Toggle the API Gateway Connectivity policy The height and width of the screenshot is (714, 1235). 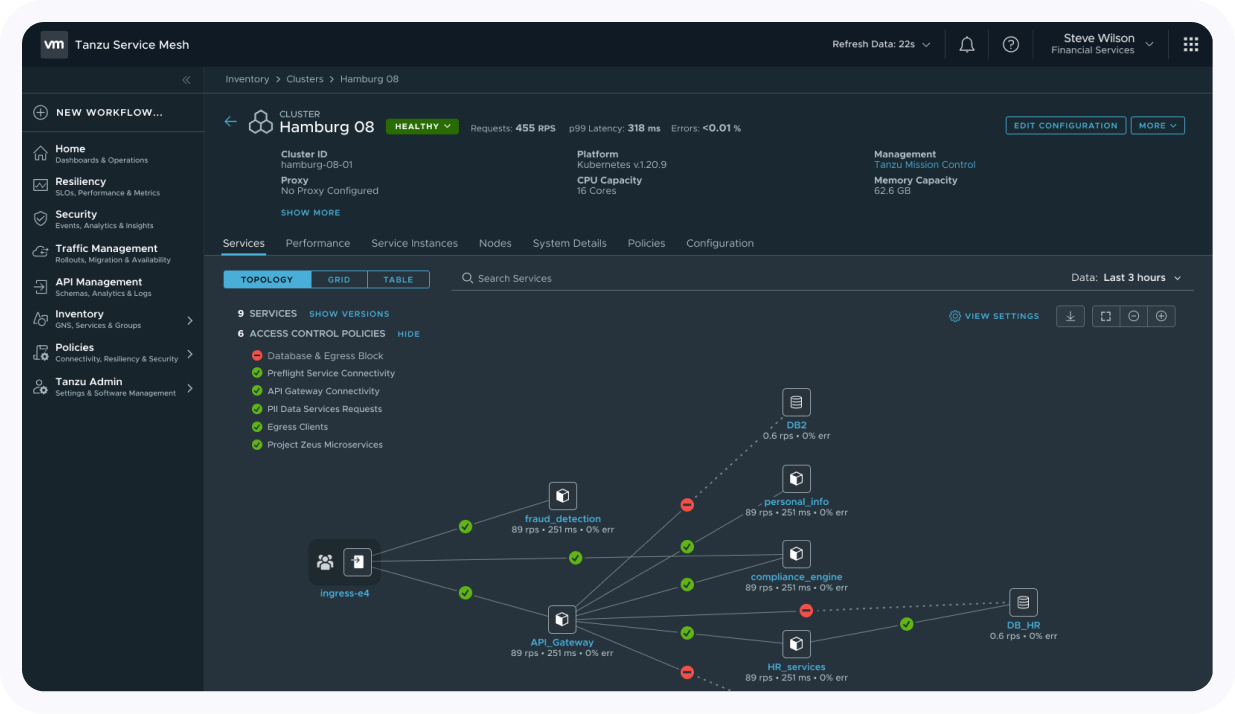257,391
